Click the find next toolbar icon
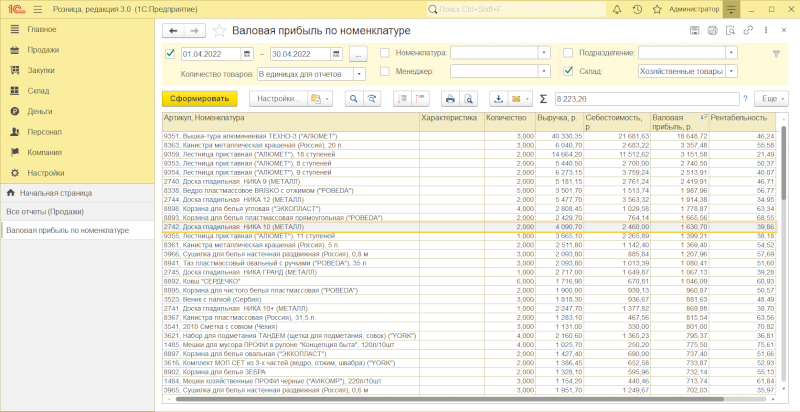 click(x=372, y=99)
